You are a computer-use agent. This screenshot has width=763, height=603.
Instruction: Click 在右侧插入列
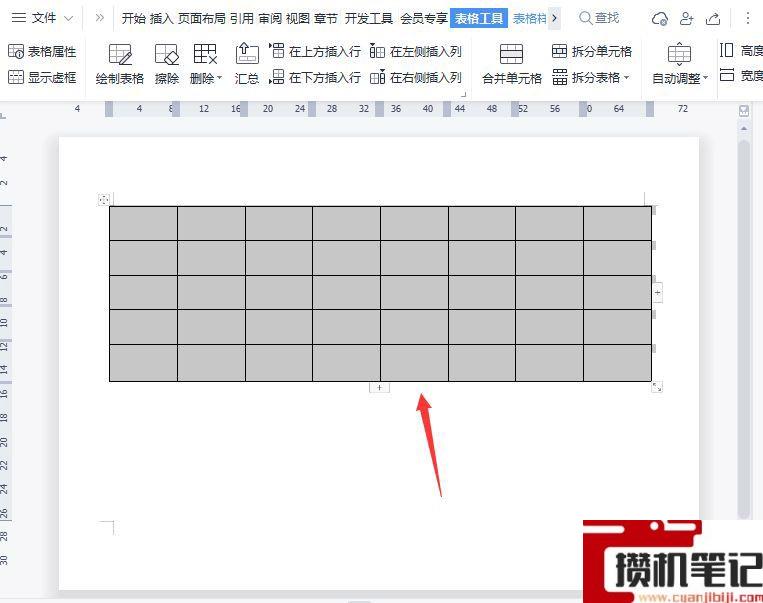coord(416,77)
